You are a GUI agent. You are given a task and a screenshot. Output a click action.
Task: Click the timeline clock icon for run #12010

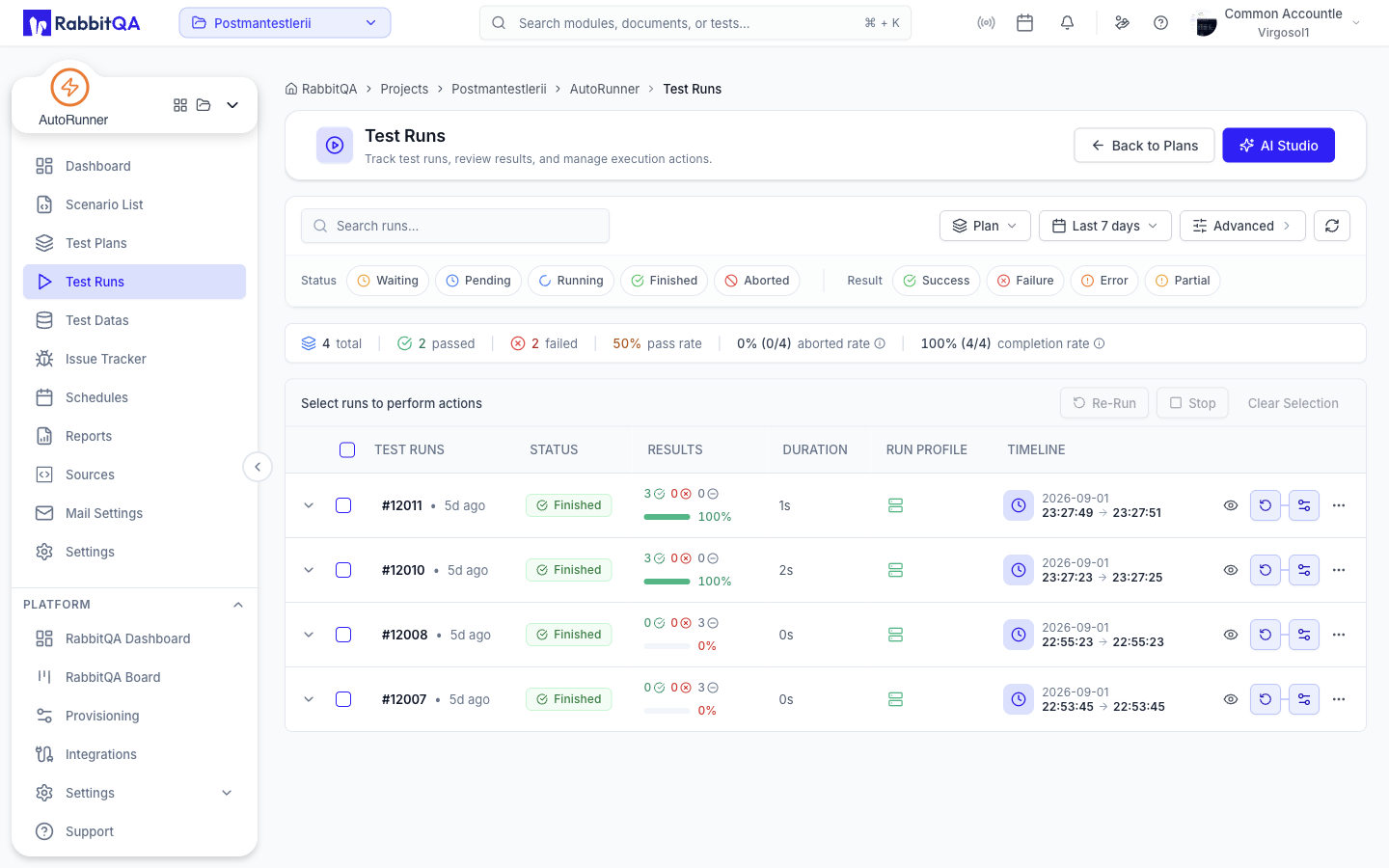click(x=1019, y=570)
